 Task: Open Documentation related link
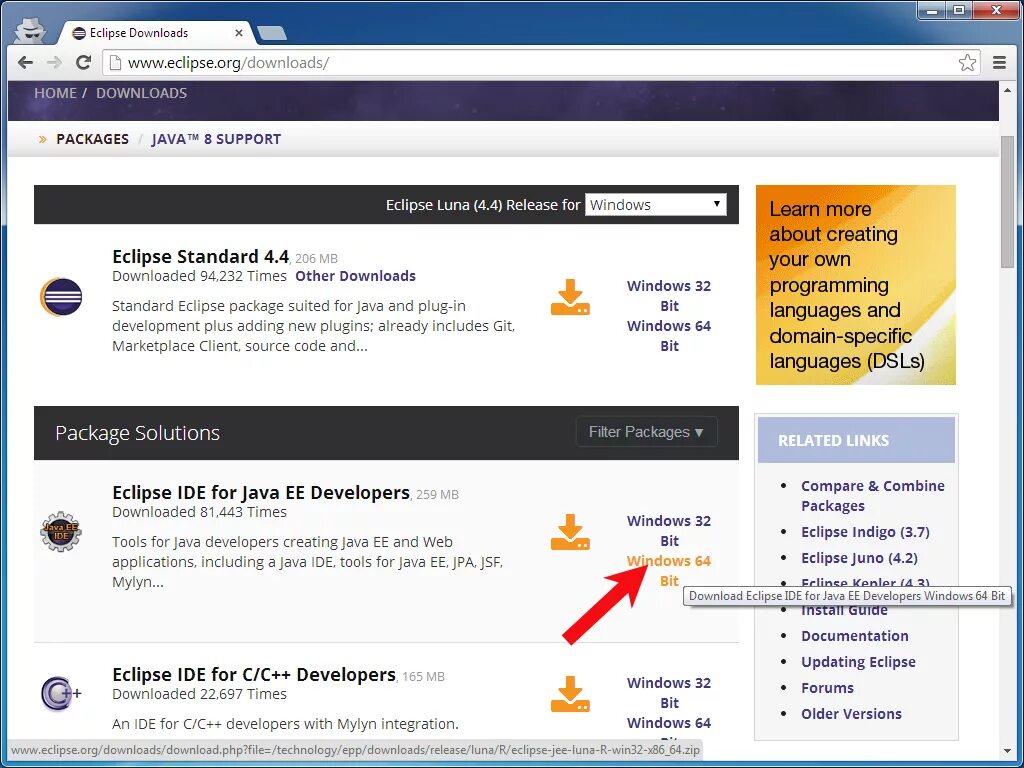(855, 636)
